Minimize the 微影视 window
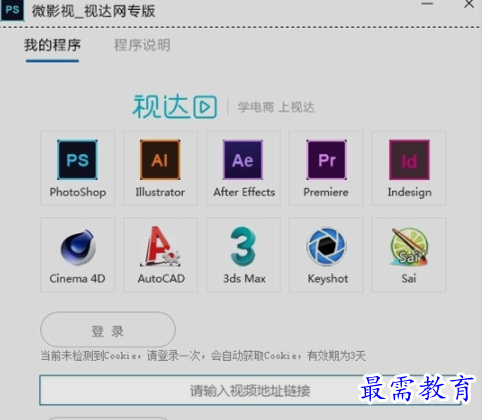 [427, 4]
